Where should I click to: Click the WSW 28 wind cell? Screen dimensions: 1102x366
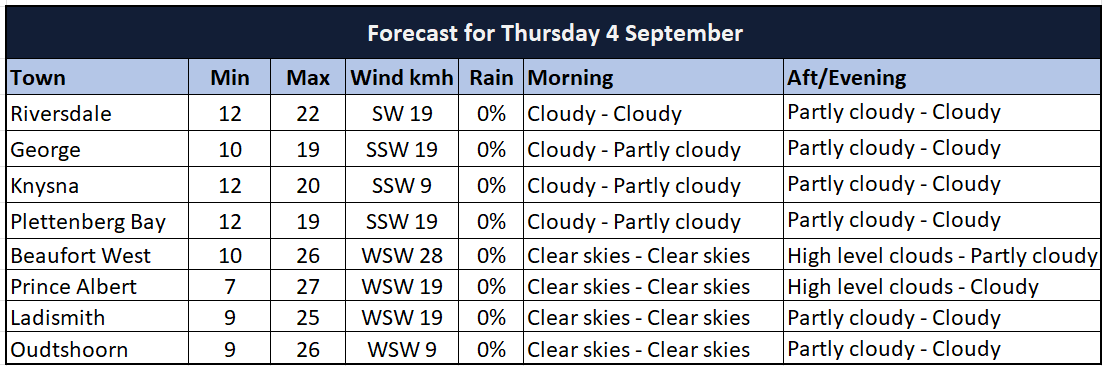pos(402,255)
